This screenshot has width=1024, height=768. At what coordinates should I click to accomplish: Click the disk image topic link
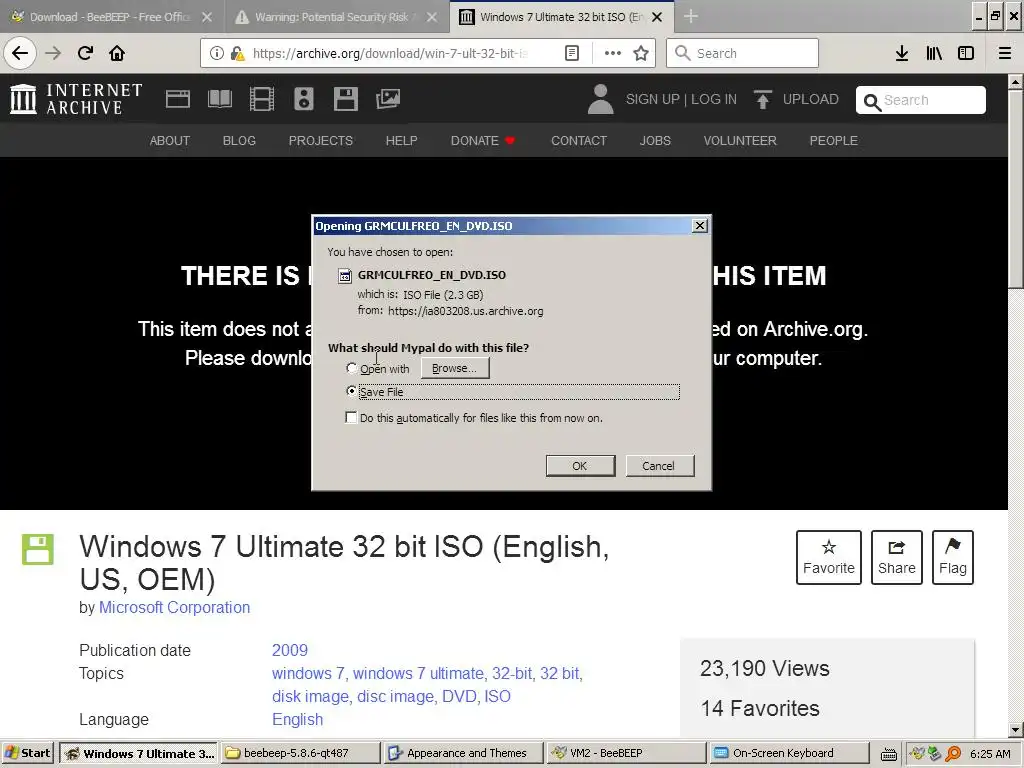[310, 697]
